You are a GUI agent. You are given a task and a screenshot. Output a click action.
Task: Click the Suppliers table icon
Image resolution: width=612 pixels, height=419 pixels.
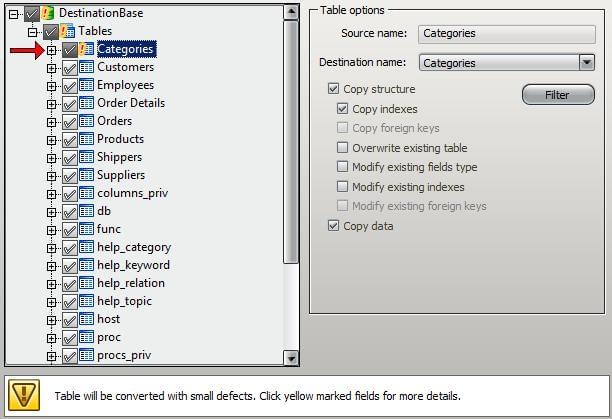86,175
